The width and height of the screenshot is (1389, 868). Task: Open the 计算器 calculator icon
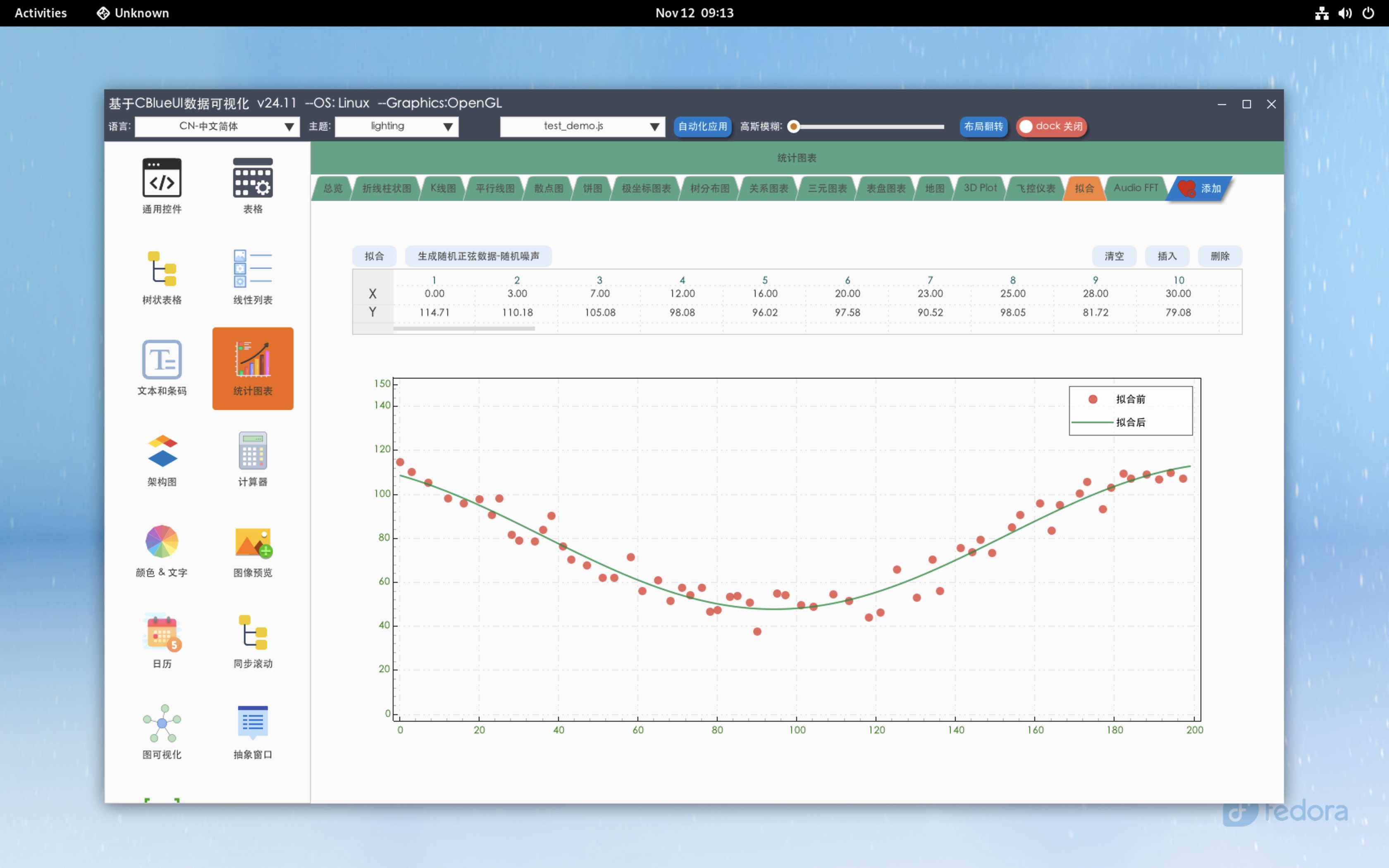pyautogui.click(x=253, y=451)
